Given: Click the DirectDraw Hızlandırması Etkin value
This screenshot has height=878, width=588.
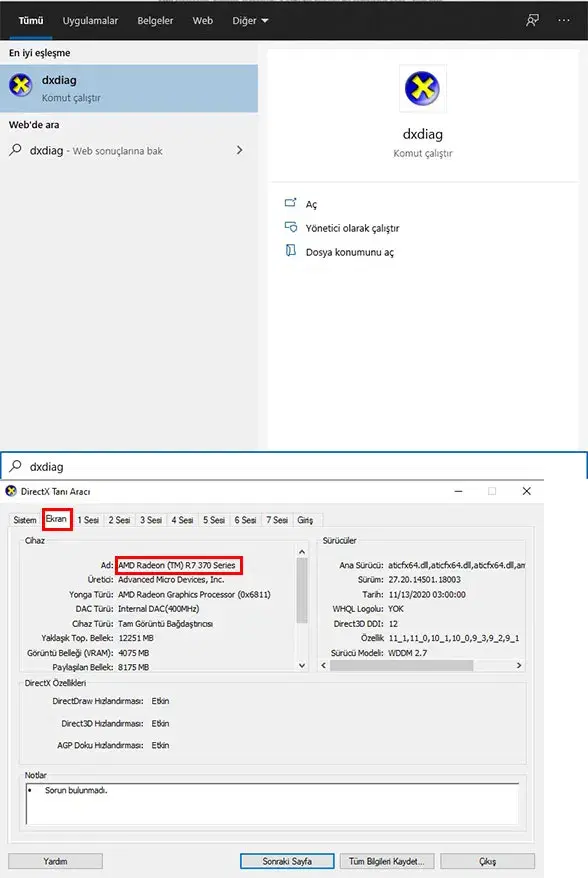Looking at the screenshot, I should click(x=160, y=701).
